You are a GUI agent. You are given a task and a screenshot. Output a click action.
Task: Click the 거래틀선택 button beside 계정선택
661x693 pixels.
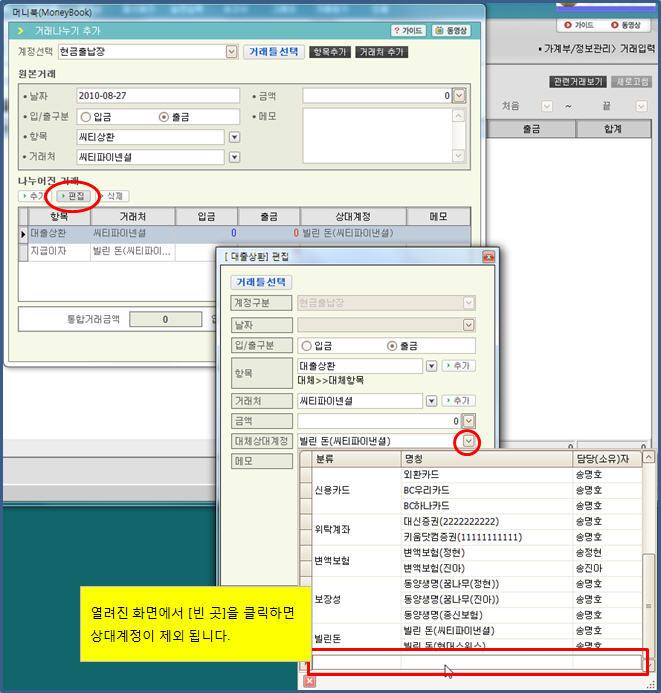coord(273,51)
